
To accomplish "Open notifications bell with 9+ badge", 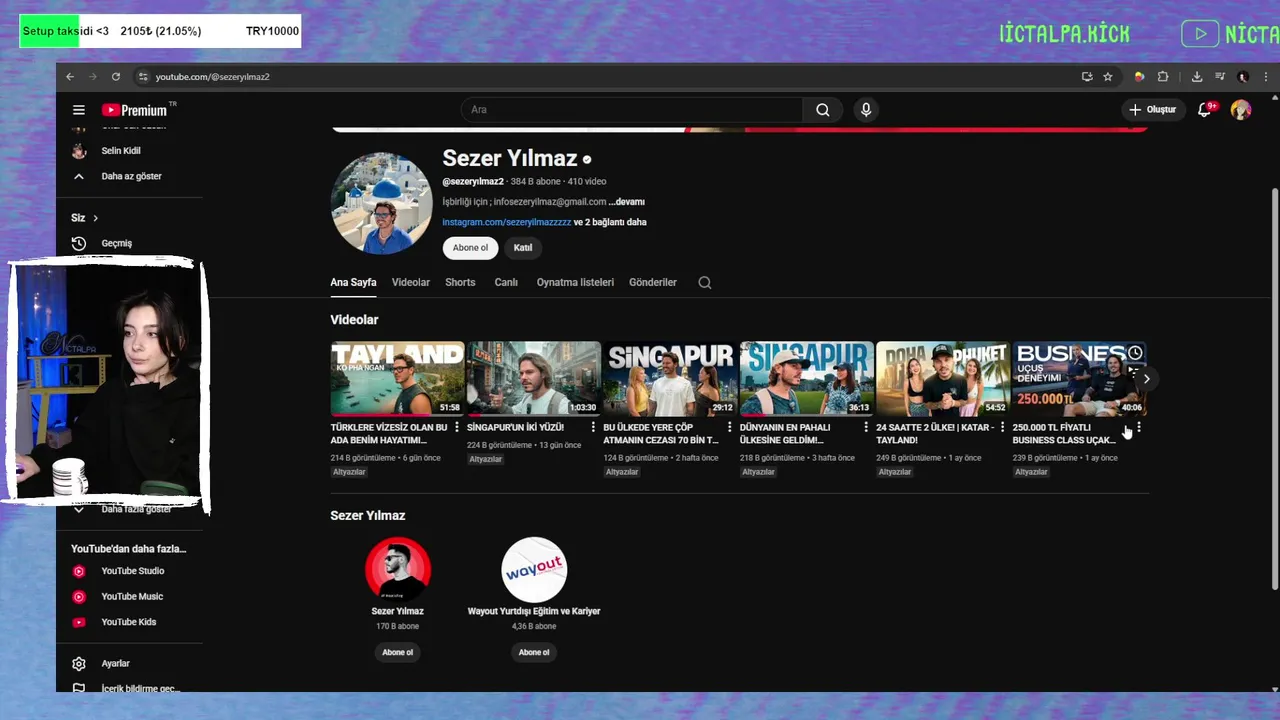I will (x=1206, y=109).
